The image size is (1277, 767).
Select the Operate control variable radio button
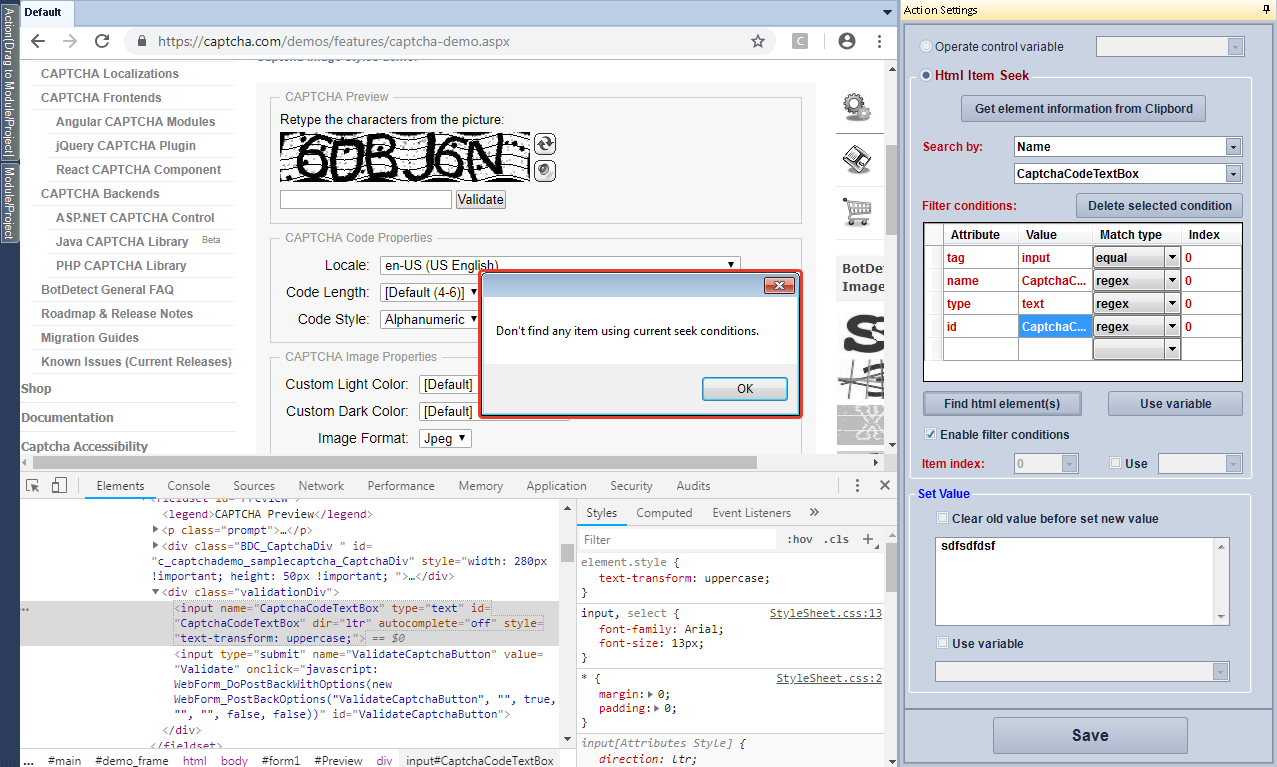click(x=925, y=47)
